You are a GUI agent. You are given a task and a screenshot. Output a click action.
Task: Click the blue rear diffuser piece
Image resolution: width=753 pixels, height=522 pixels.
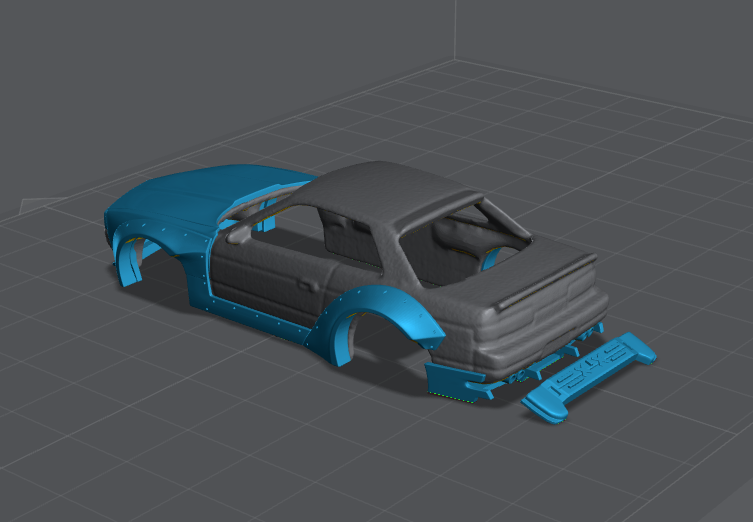460,382
